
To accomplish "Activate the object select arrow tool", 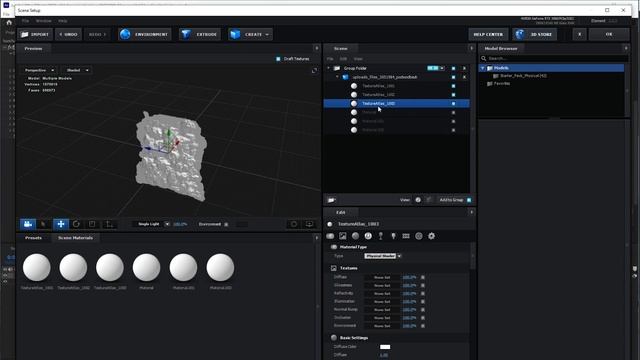I will click(43, 224).
